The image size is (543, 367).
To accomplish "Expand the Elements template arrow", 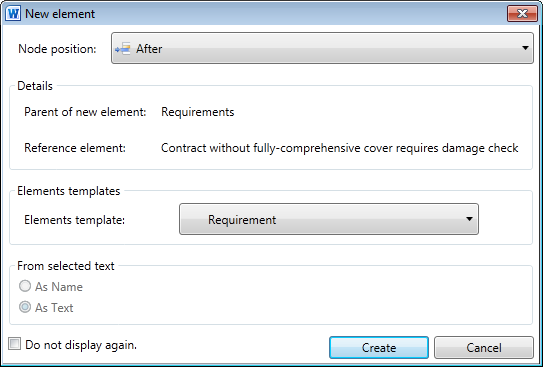I will tap(469, 219).
